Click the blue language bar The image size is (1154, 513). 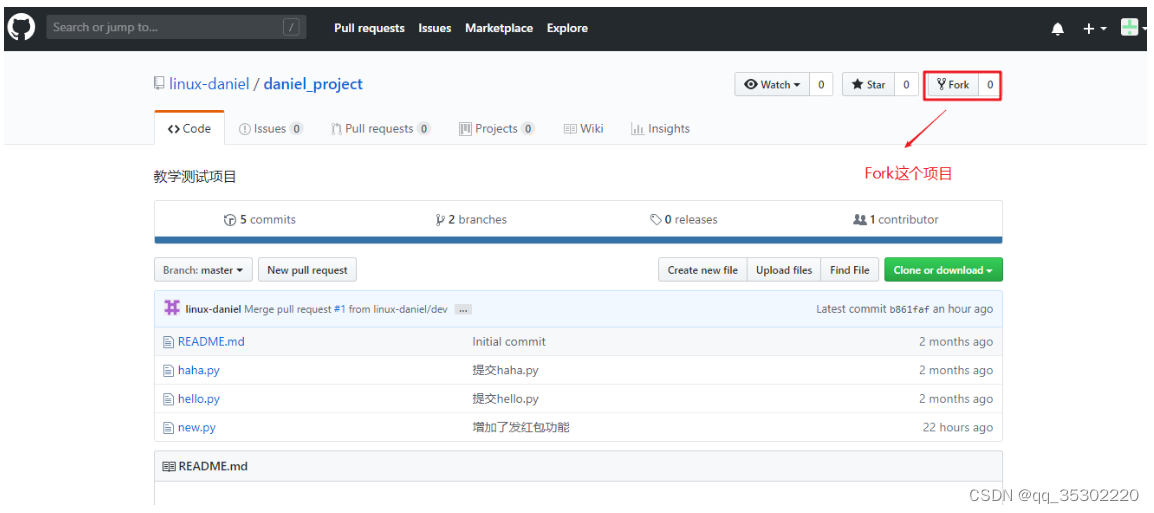tap(578, 240)
